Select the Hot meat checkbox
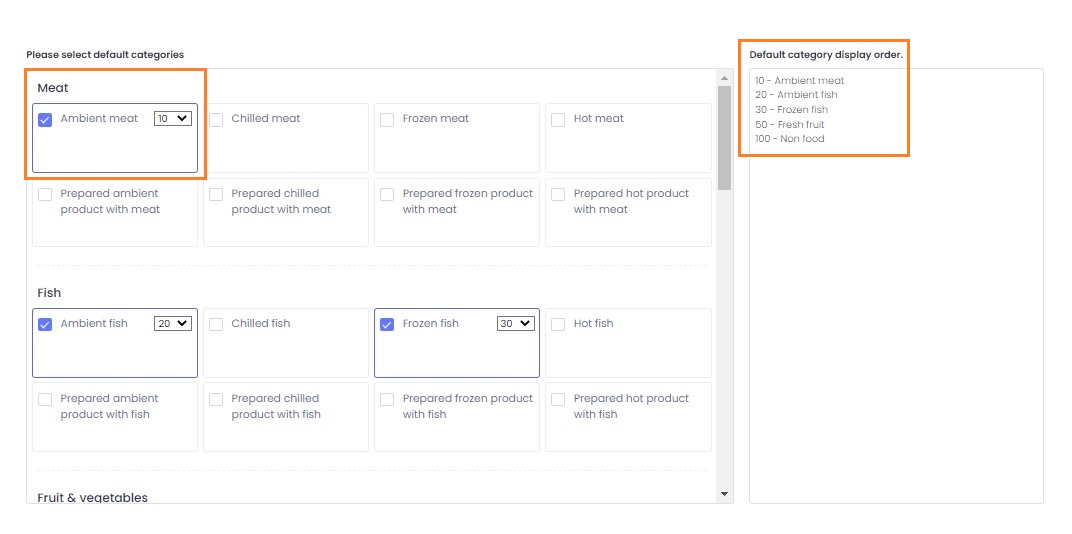This screenshot has height=534, width=1072. (x=558, y=120)
